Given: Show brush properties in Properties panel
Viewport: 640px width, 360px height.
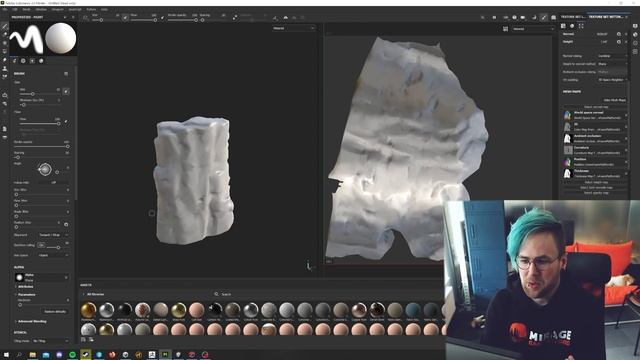Looking at the screenshot, I should (14, 61).
